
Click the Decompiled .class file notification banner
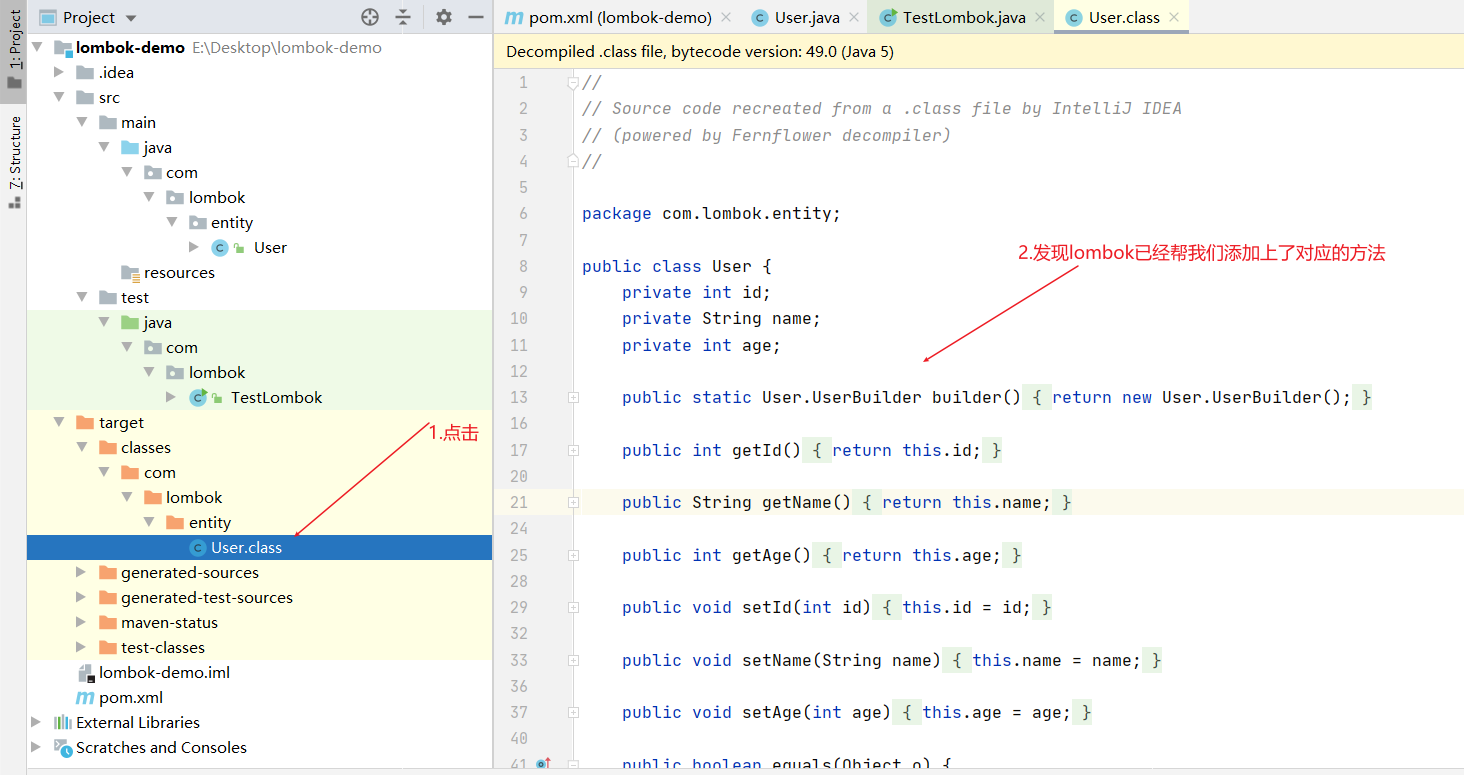coord(979,51)
